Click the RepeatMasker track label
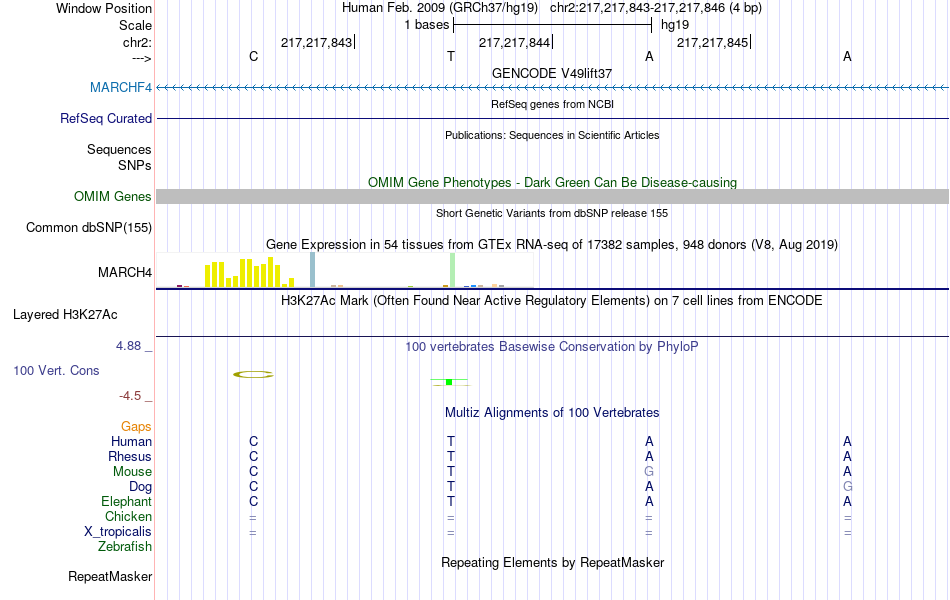Viewport: 950px width, 600px height. click(x=110, y=576)
